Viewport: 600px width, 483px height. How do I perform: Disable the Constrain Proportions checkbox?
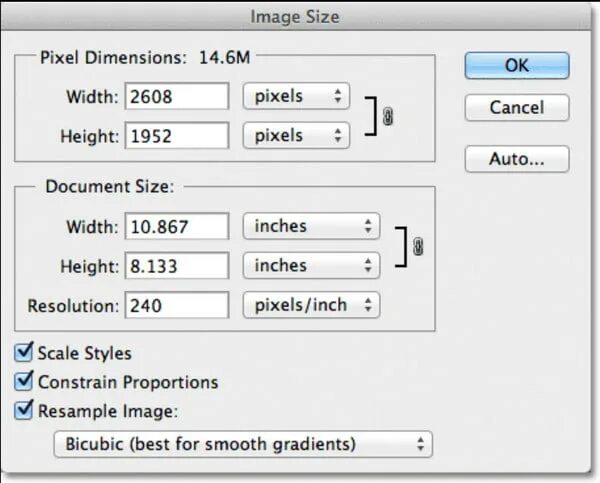[24, 381]
